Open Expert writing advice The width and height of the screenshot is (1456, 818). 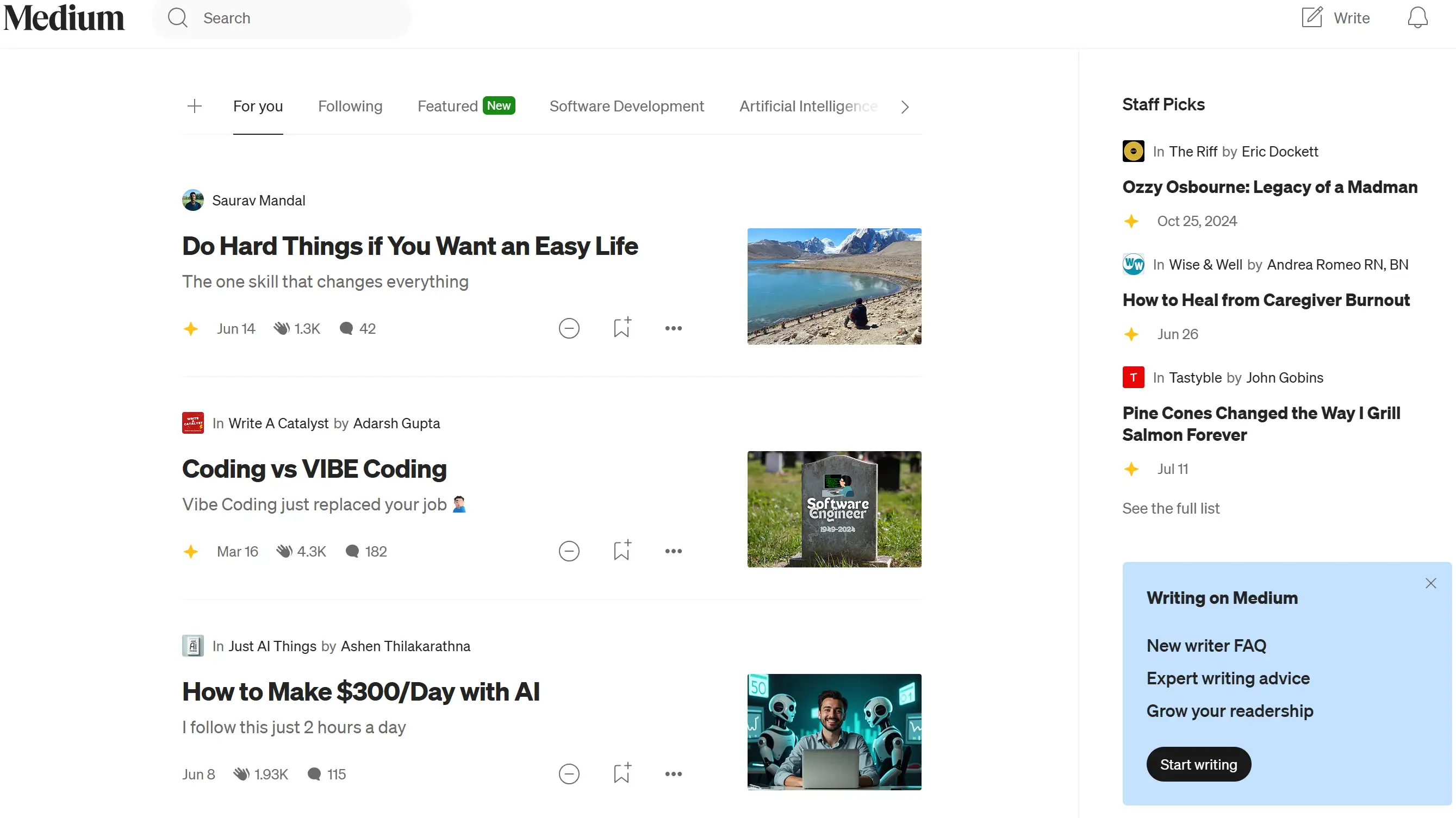point(1228,678)
